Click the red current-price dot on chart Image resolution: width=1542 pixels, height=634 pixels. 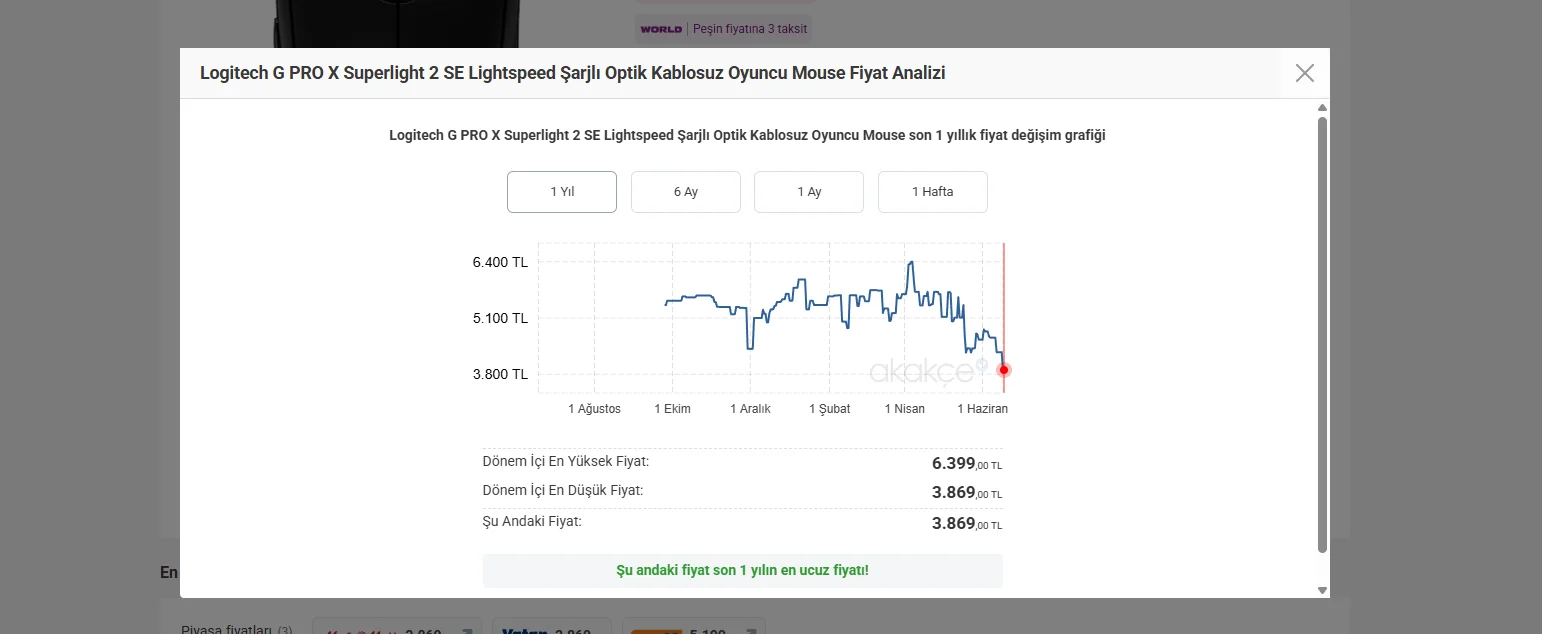1004,370
